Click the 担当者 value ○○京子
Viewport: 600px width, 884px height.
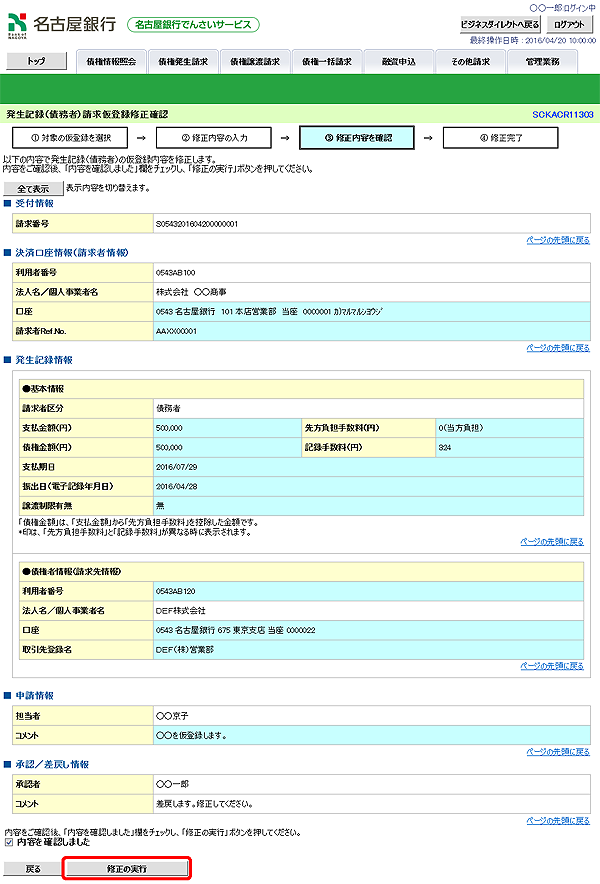(x=172, y=716)
